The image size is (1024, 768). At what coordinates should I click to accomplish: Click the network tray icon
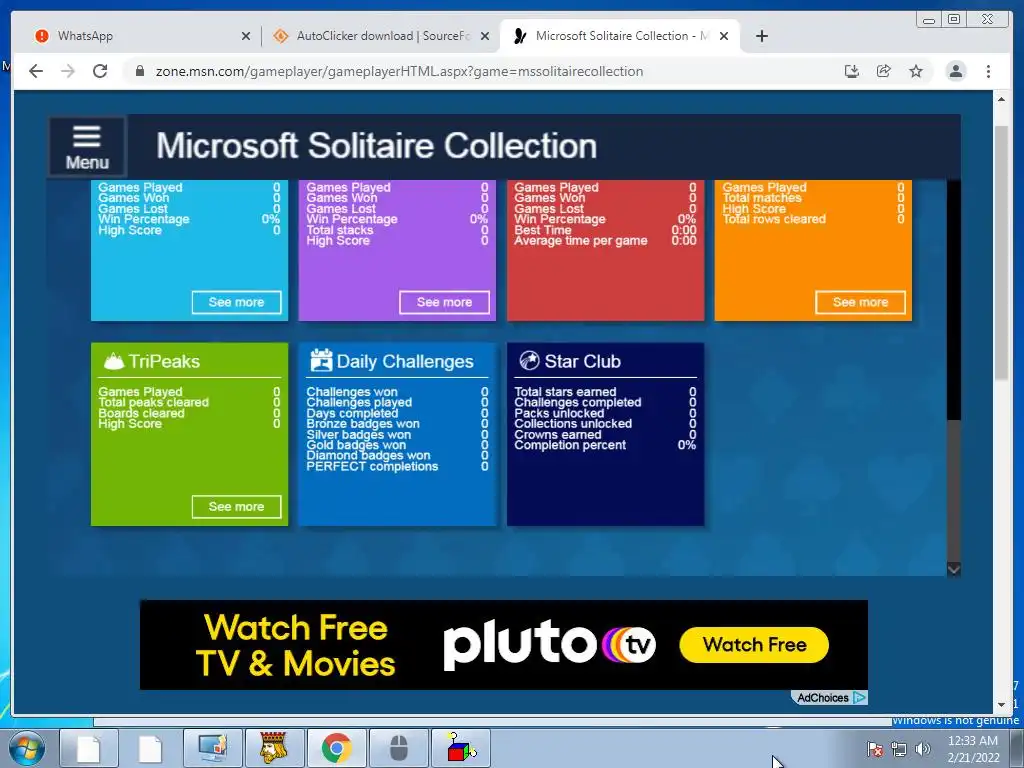899,749
